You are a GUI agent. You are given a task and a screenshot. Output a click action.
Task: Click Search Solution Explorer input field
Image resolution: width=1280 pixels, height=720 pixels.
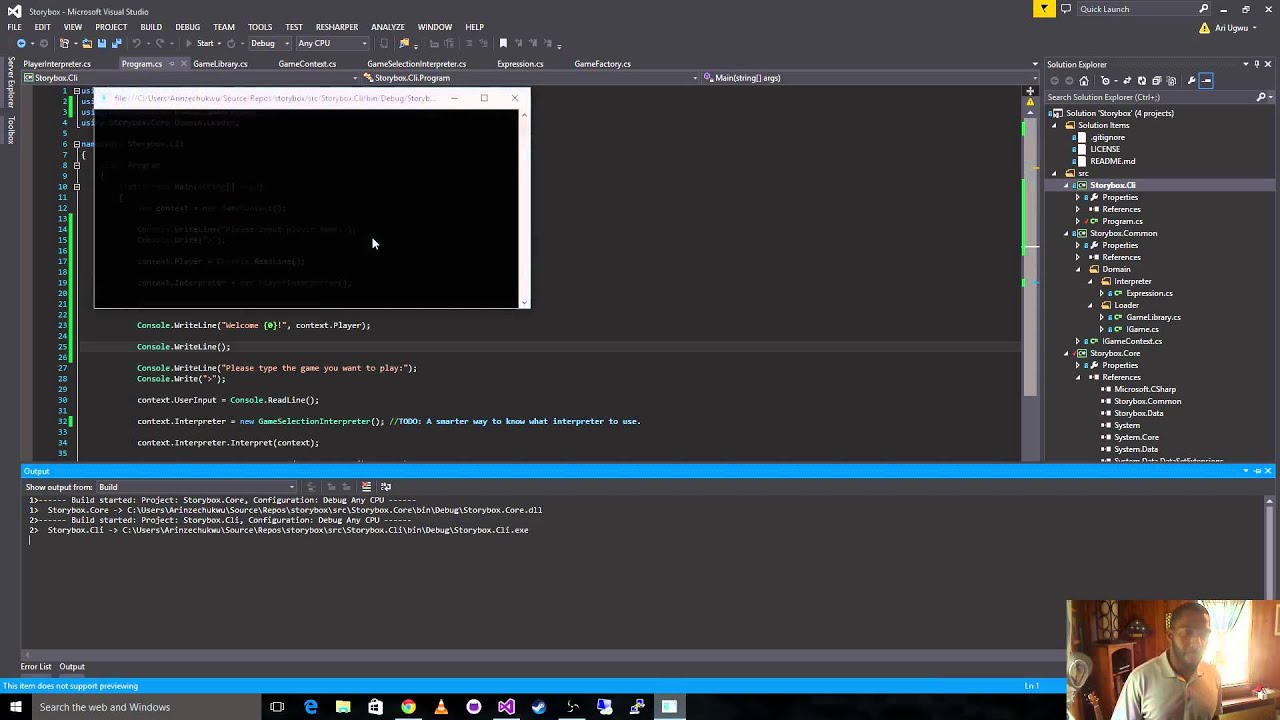point(1148,97)
